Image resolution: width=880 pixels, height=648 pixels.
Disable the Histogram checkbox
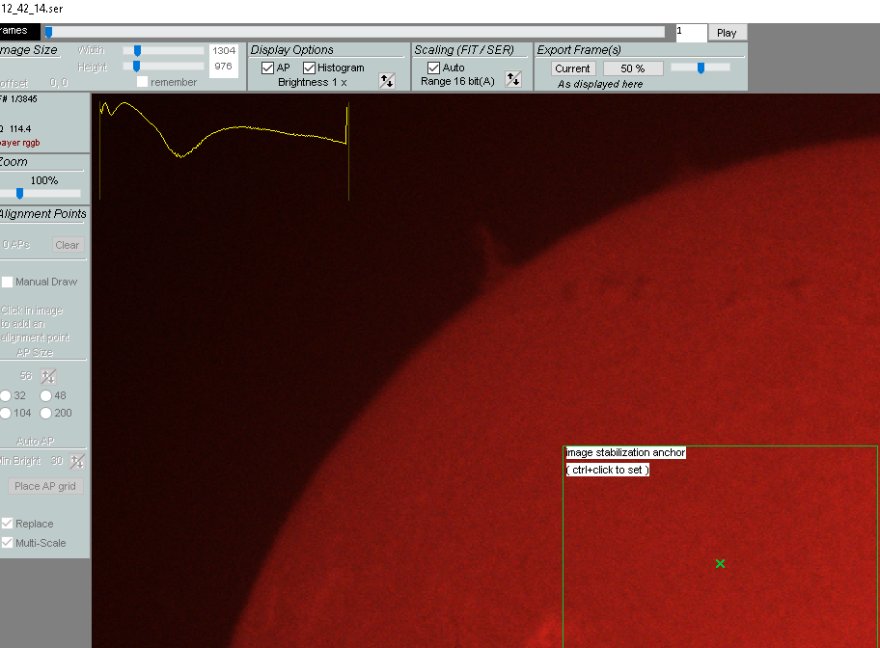tap(309, 68)
